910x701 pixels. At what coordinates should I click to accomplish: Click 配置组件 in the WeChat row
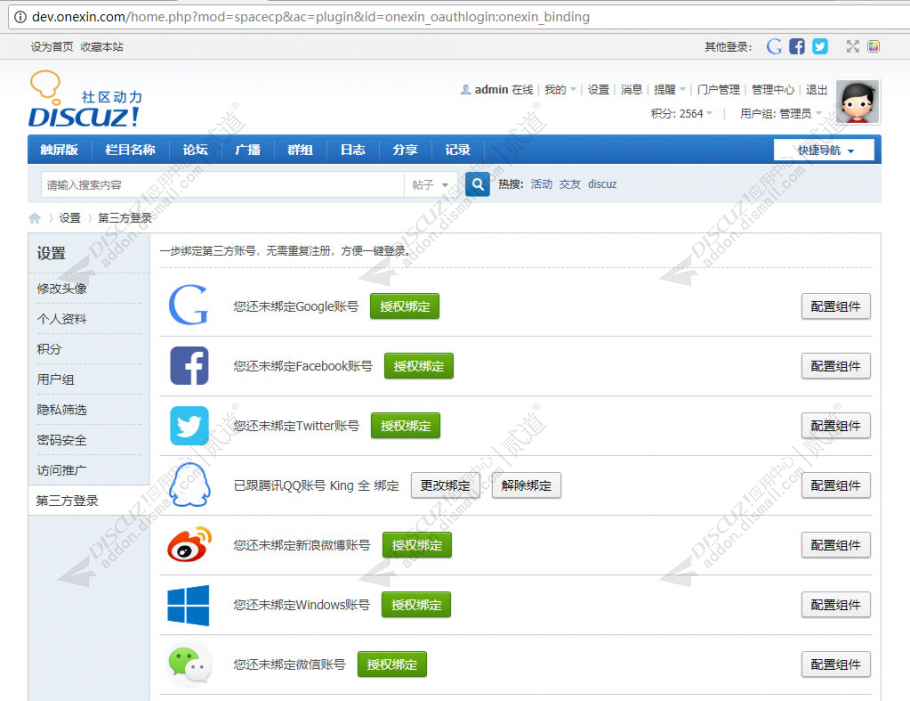click(x=836, y=664)
